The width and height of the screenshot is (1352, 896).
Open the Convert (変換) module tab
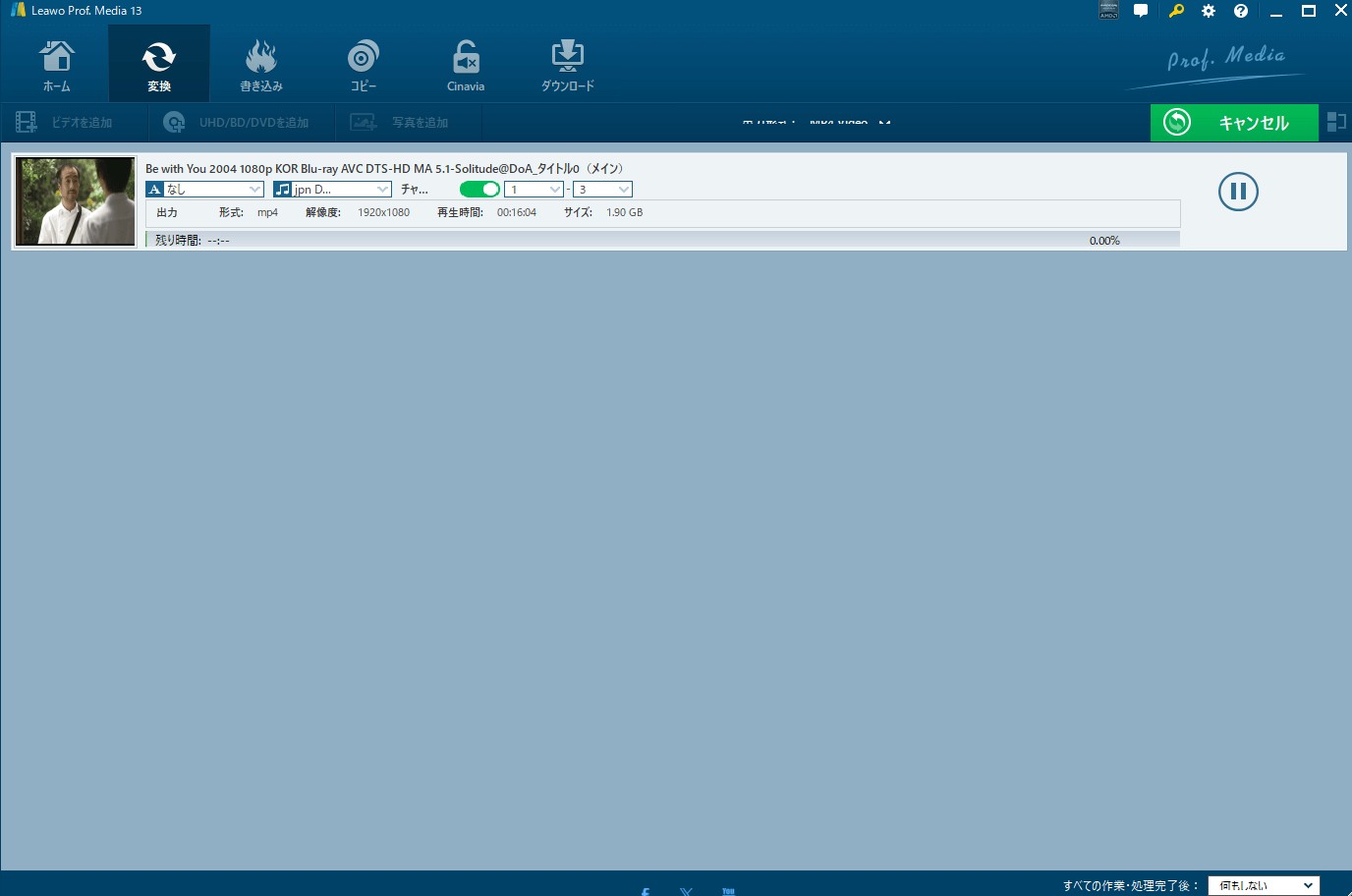coord(159,65)
